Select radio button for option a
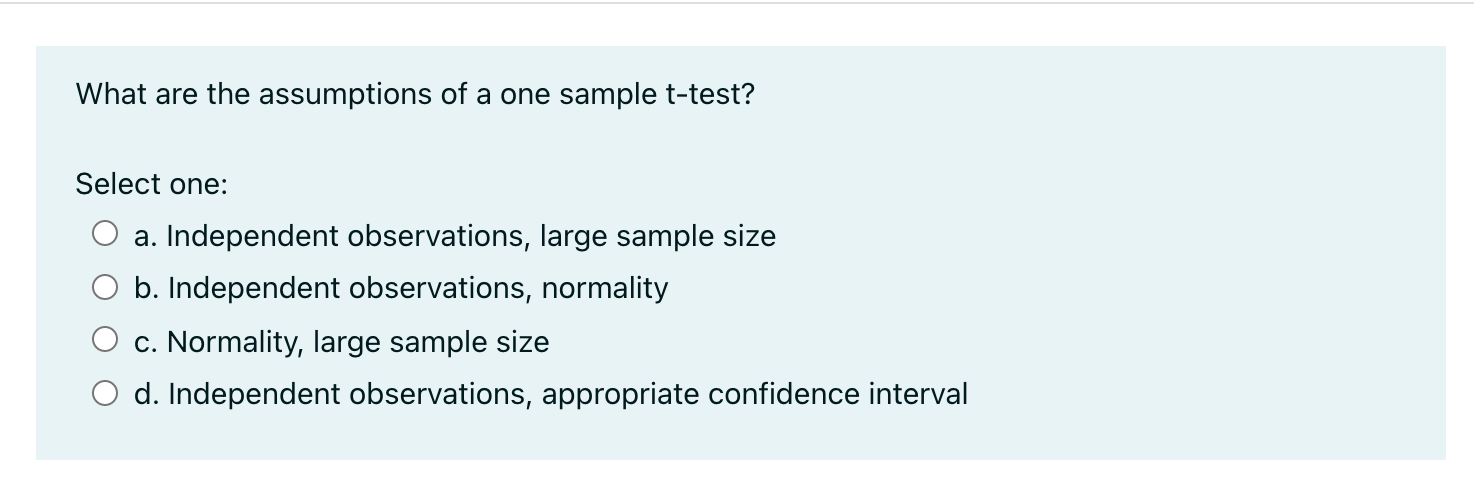The width and height of the screenshot is (1474, 496). point(107,236)
